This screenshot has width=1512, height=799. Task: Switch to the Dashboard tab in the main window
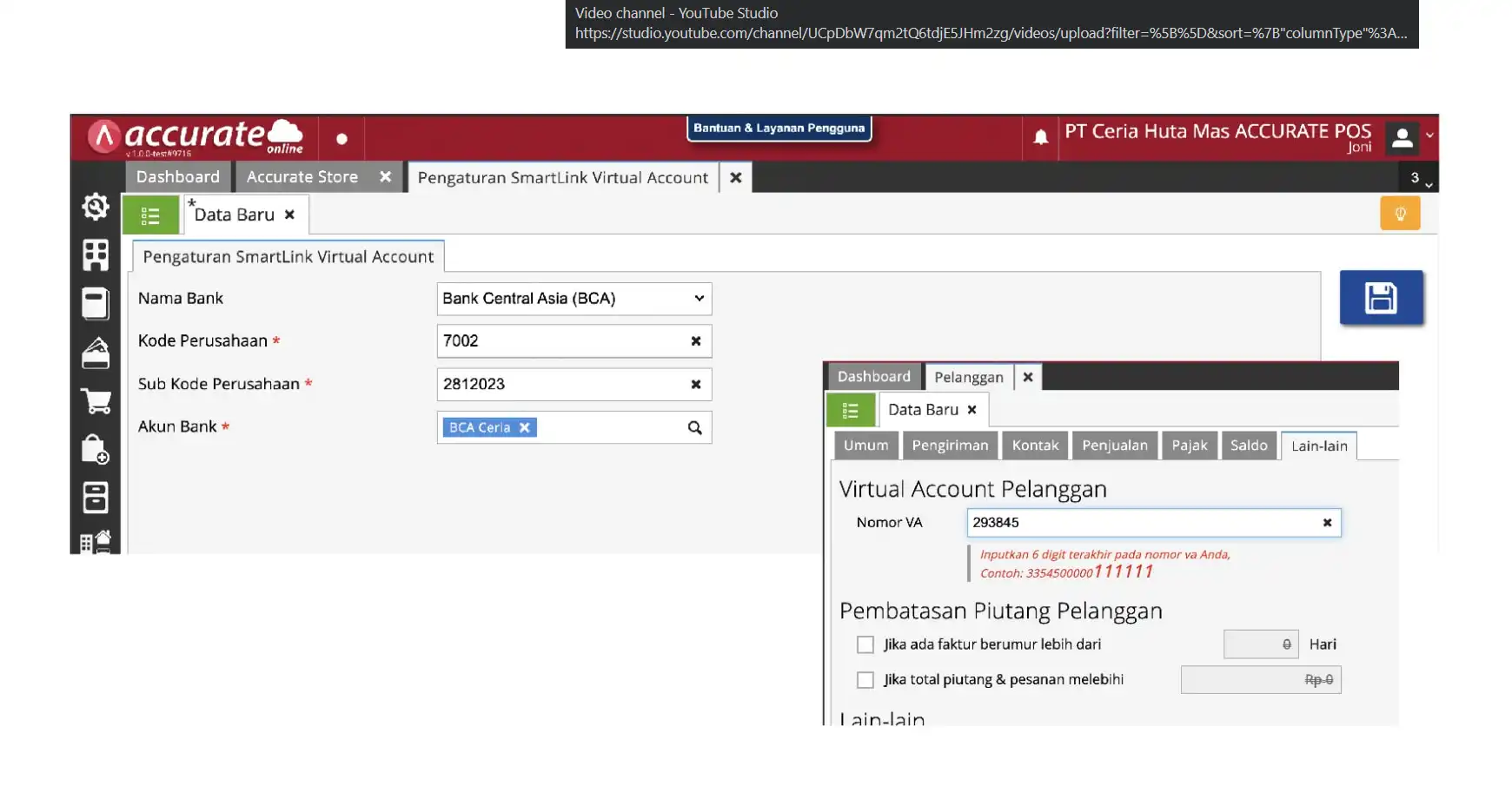click(x=178, y=177)
